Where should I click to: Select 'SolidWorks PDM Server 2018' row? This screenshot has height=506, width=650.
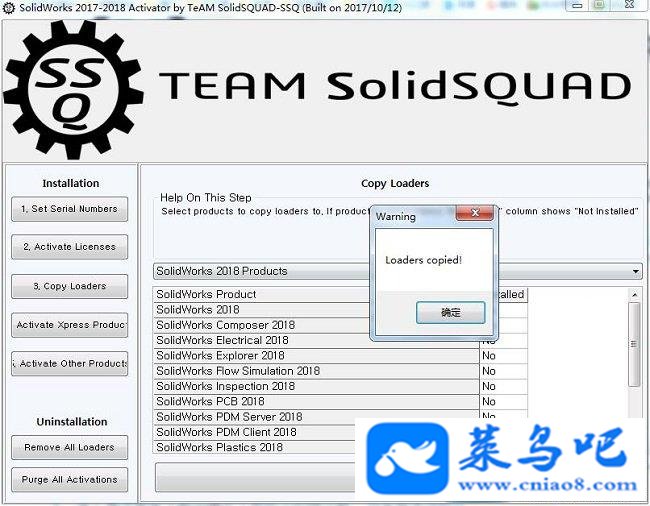point(317,416)
